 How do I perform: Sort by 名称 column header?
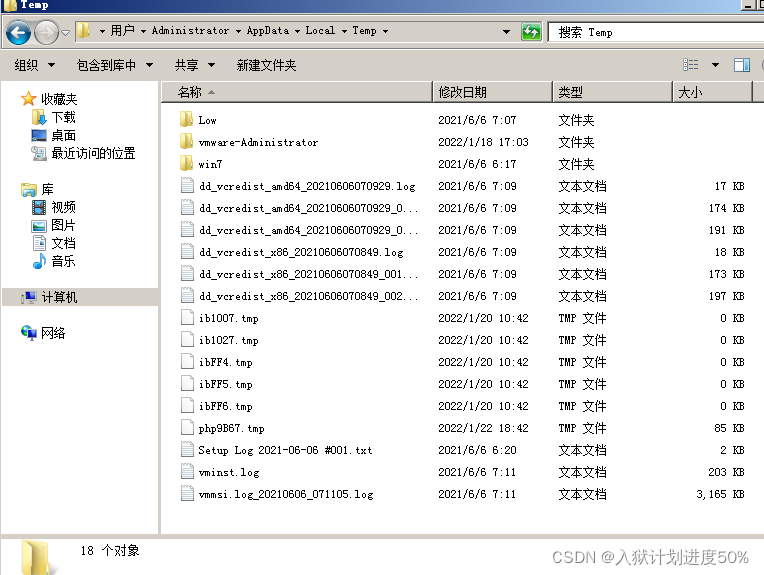pyautogui.click(x=297, y=92)
